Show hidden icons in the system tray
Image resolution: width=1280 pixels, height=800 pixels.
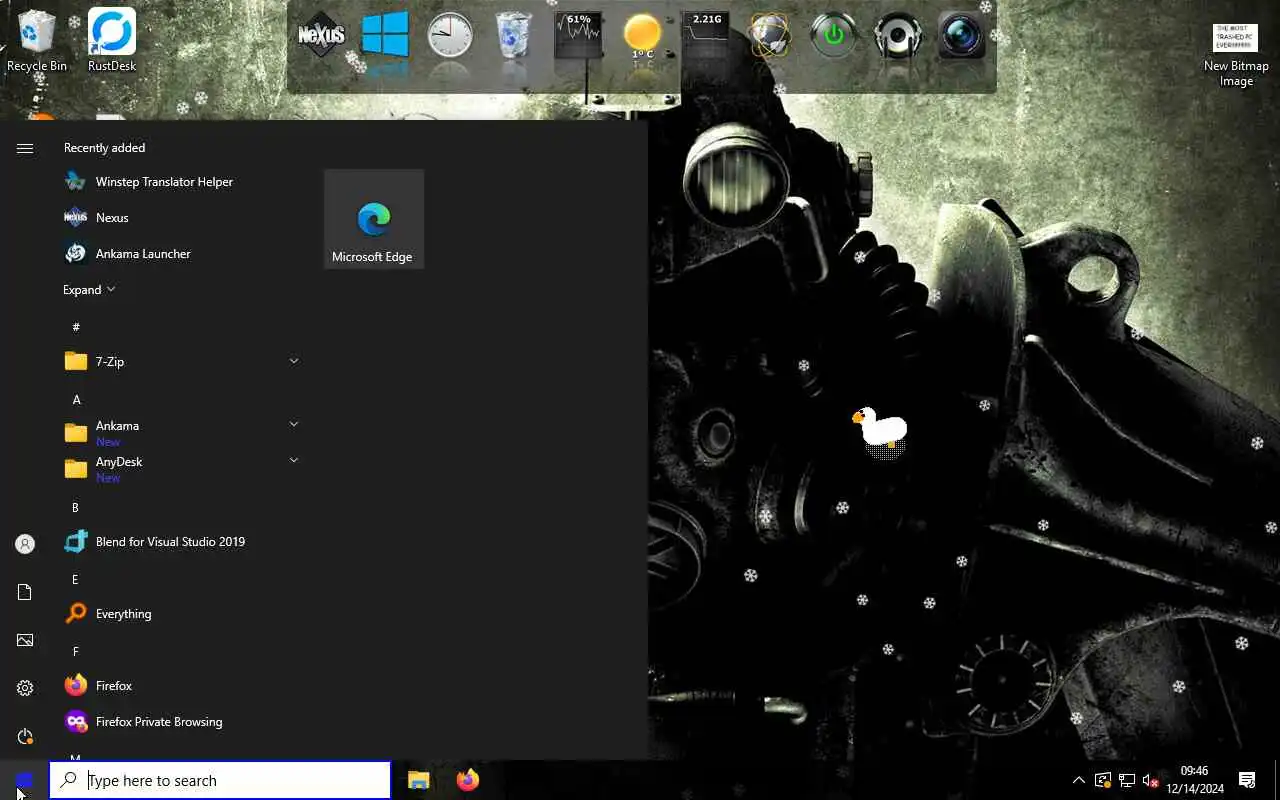1078,780
